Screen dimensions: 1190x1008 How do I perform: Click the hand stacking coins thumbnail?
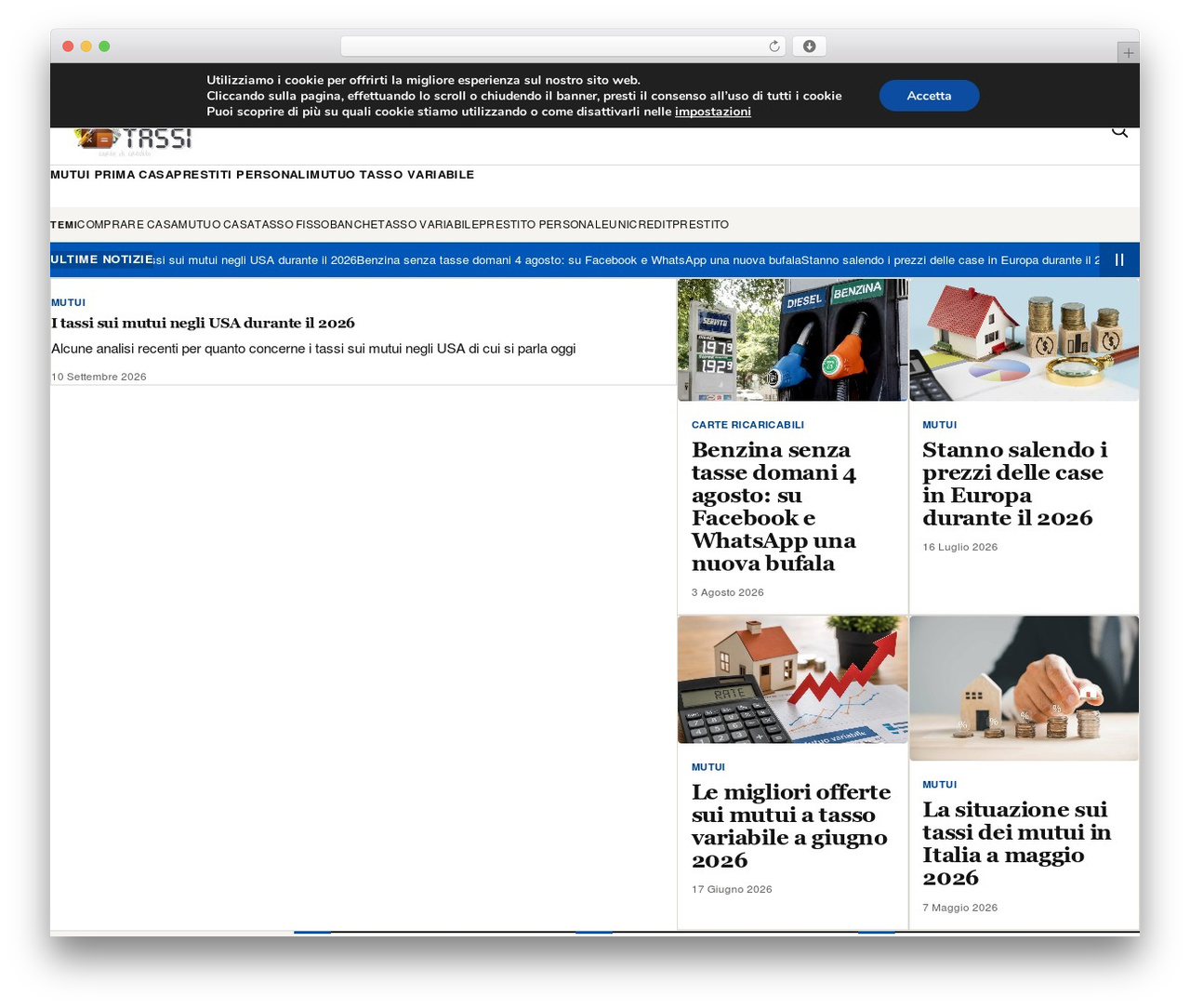coord(1024,688)
